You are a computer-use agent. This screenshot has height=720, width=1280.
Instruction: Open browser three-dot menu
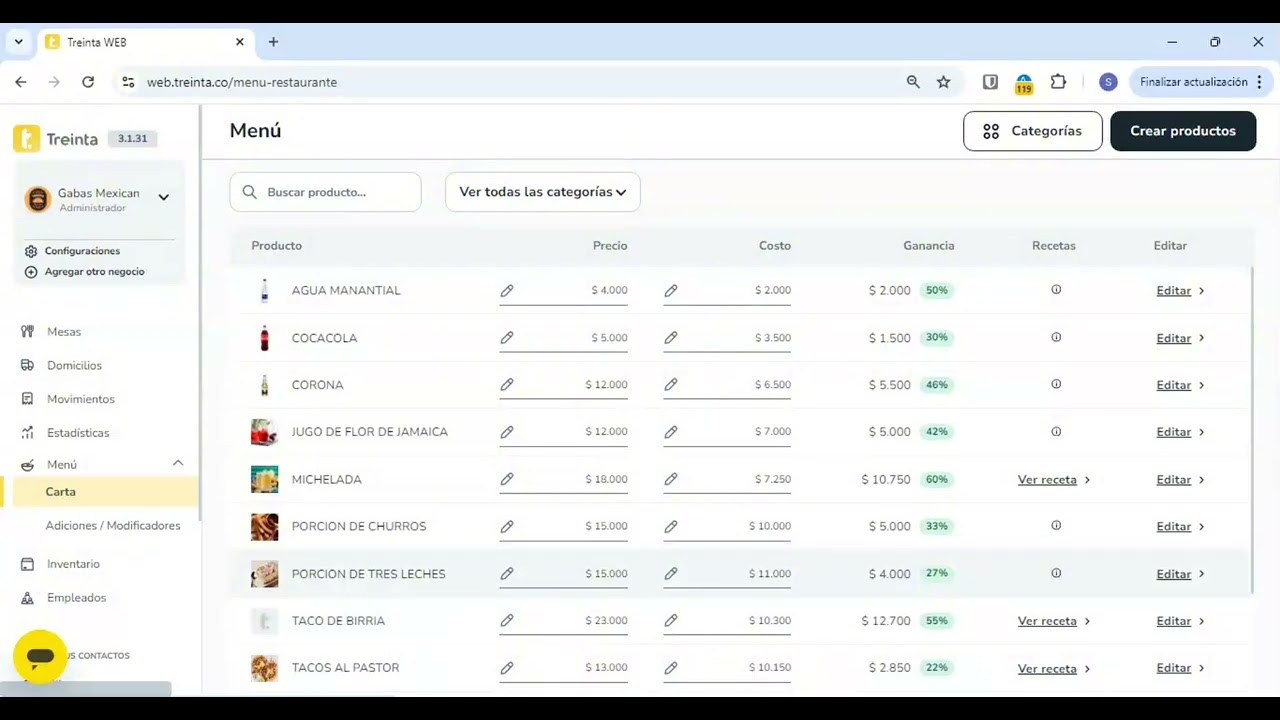[x=1260, y=82]
